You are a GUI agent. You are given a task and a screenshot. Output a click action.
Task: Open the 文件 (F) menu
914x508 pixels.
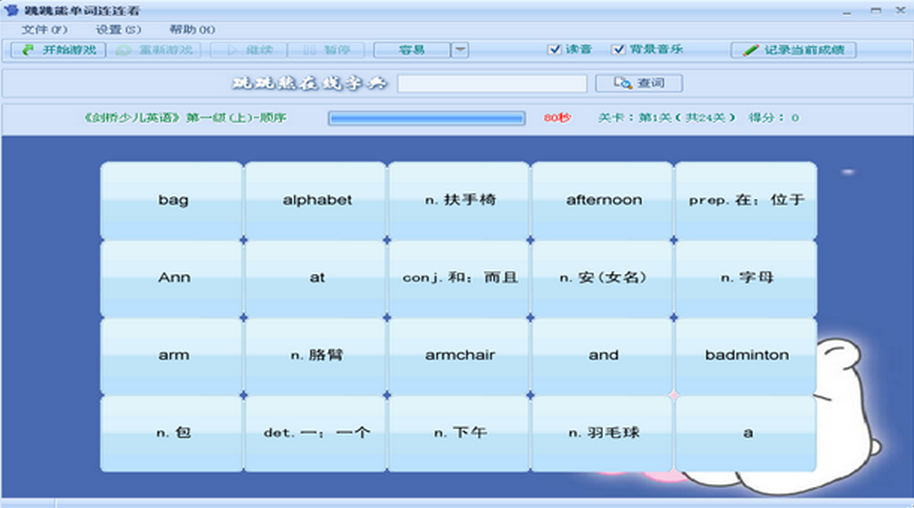click(44, 30)
